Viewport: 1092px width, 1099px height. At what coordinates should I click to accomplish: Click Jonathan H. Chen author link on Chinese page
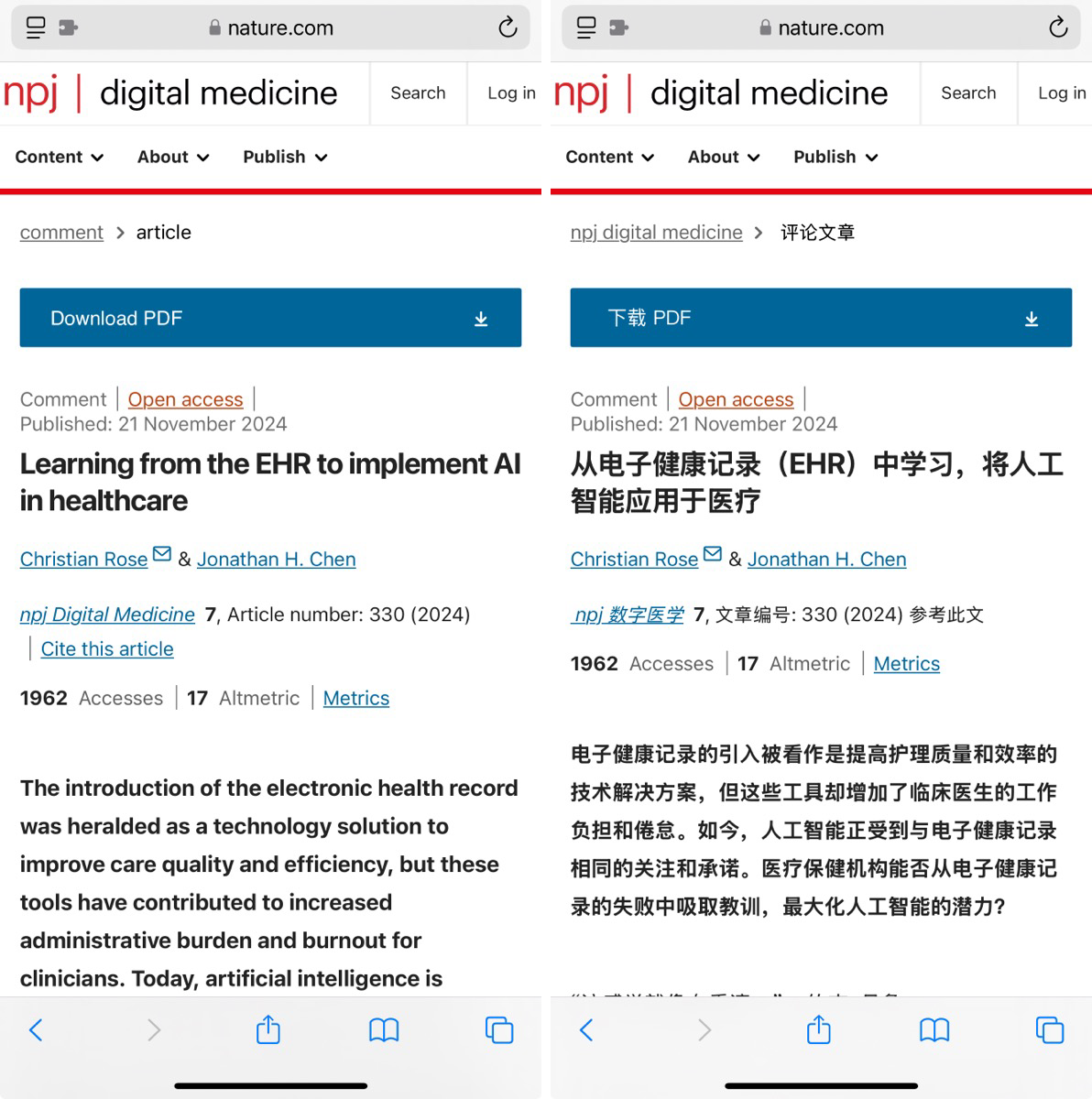coord(826,560)
